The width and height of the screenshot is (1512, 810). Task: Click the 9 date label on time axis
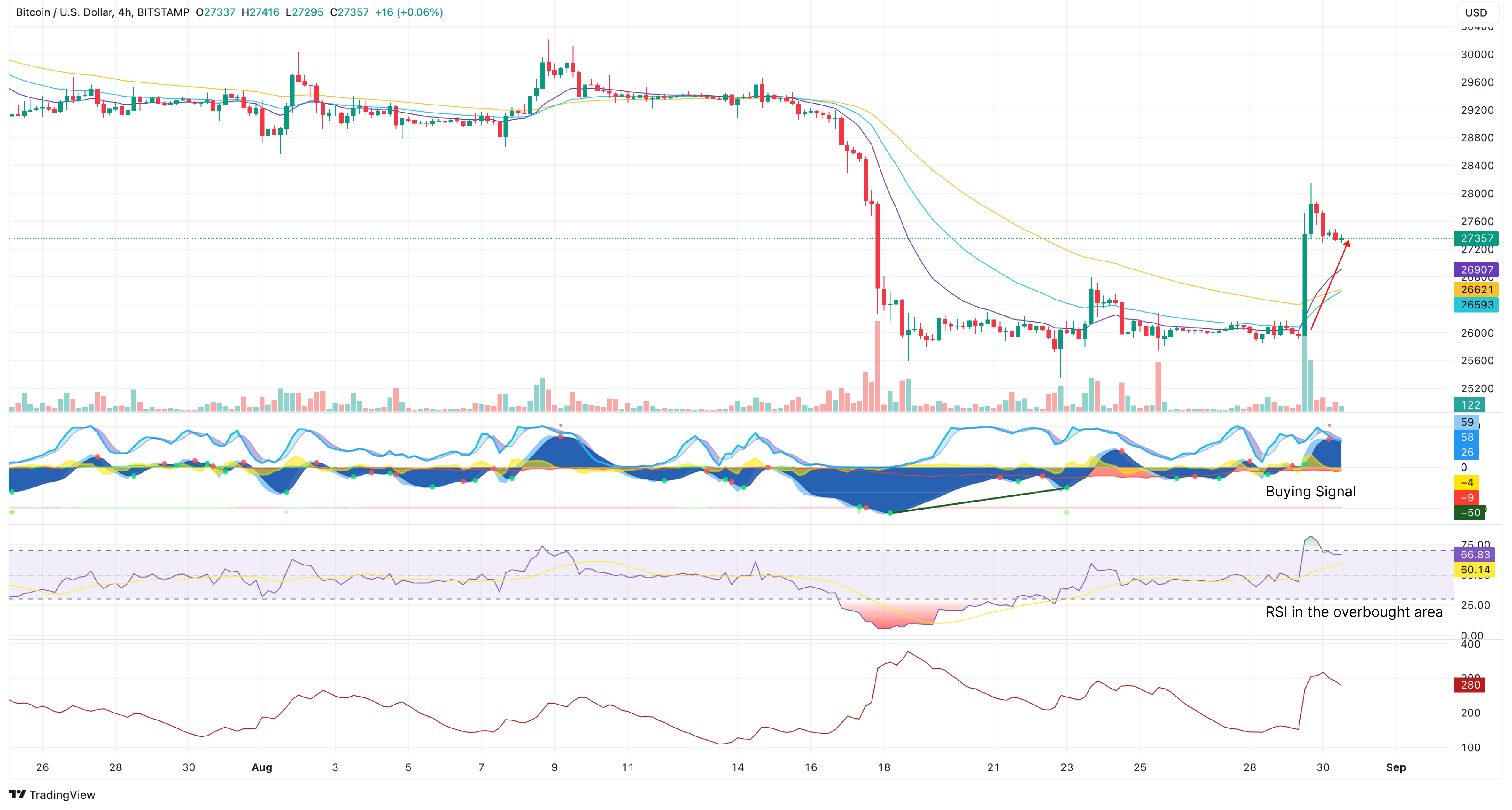(555, 767)
